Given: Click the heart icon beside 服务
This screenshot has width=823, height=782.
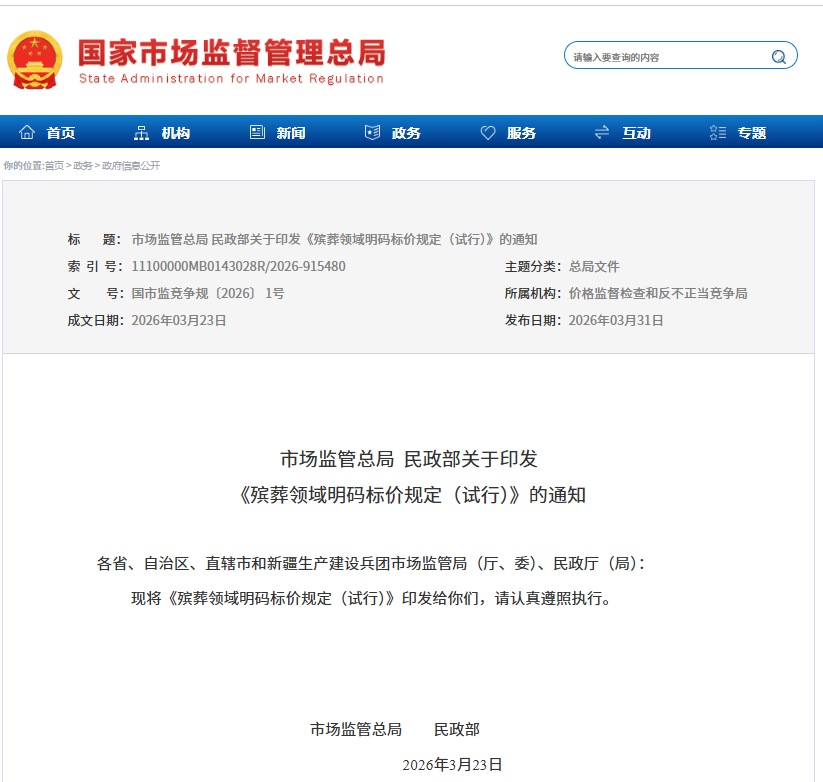Looking at the screenshot, I should [x=488, y=133].
